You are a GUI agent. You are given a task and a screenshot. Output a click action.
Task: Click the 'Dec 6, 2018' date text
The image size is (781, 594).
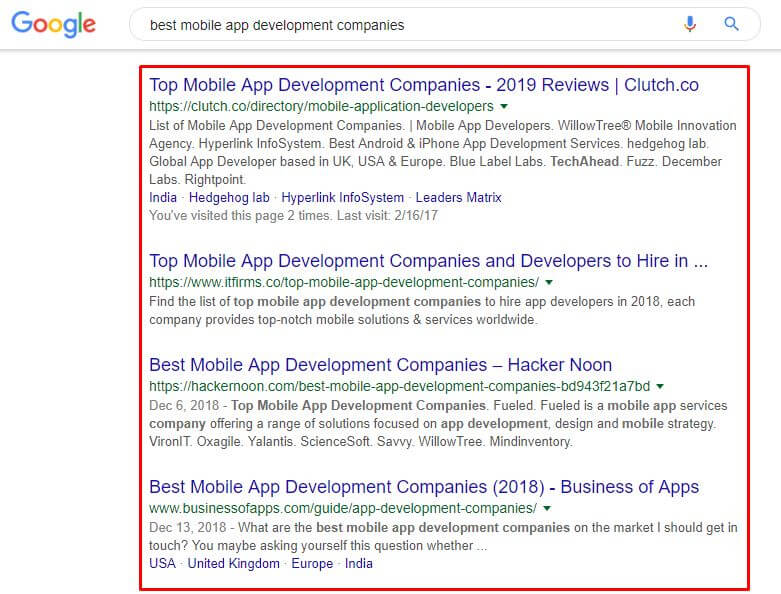pos(184,405)
